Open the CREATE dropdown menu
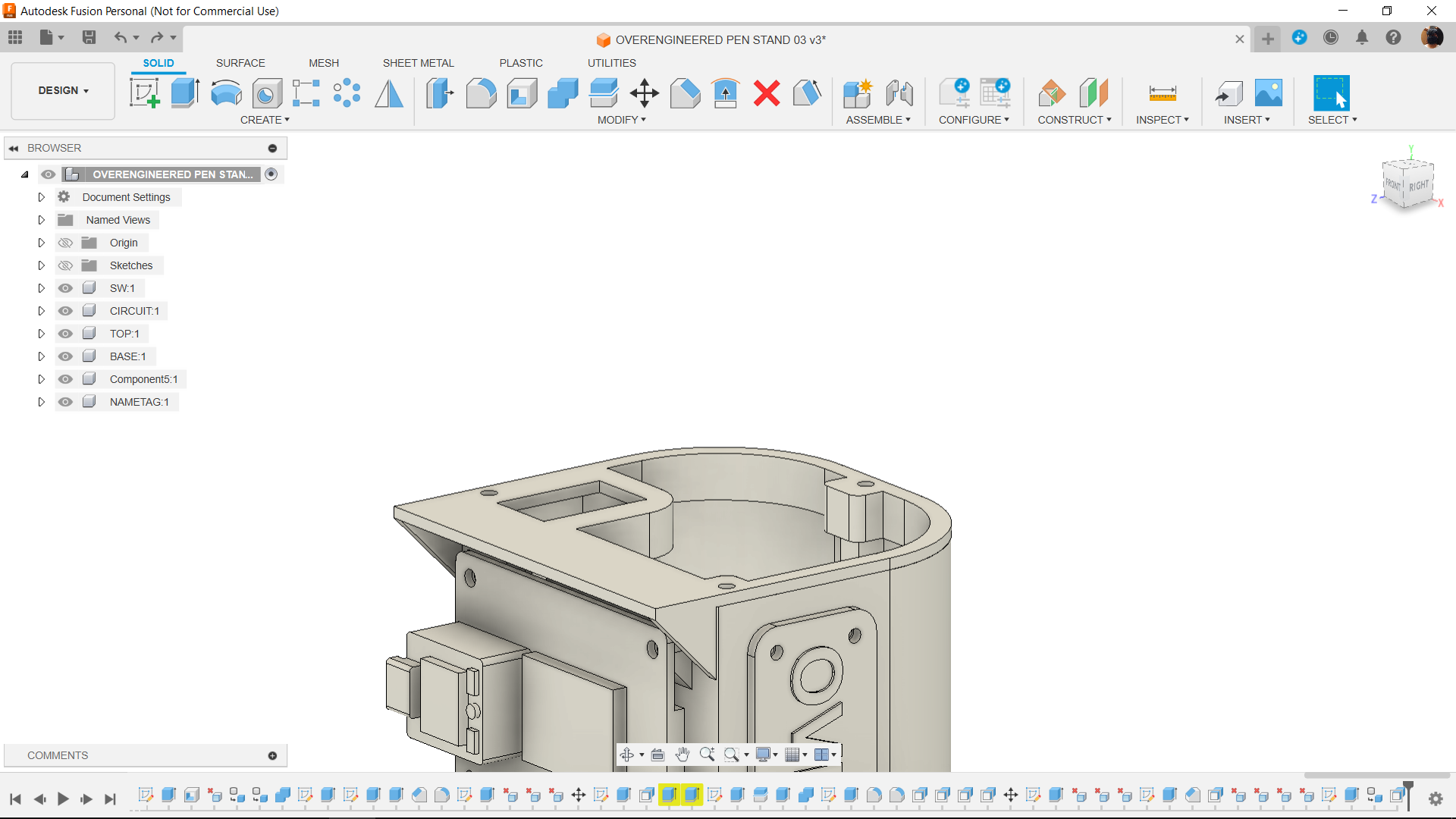The height and width of the screenshot is (819, 1456). click(265, 120)
